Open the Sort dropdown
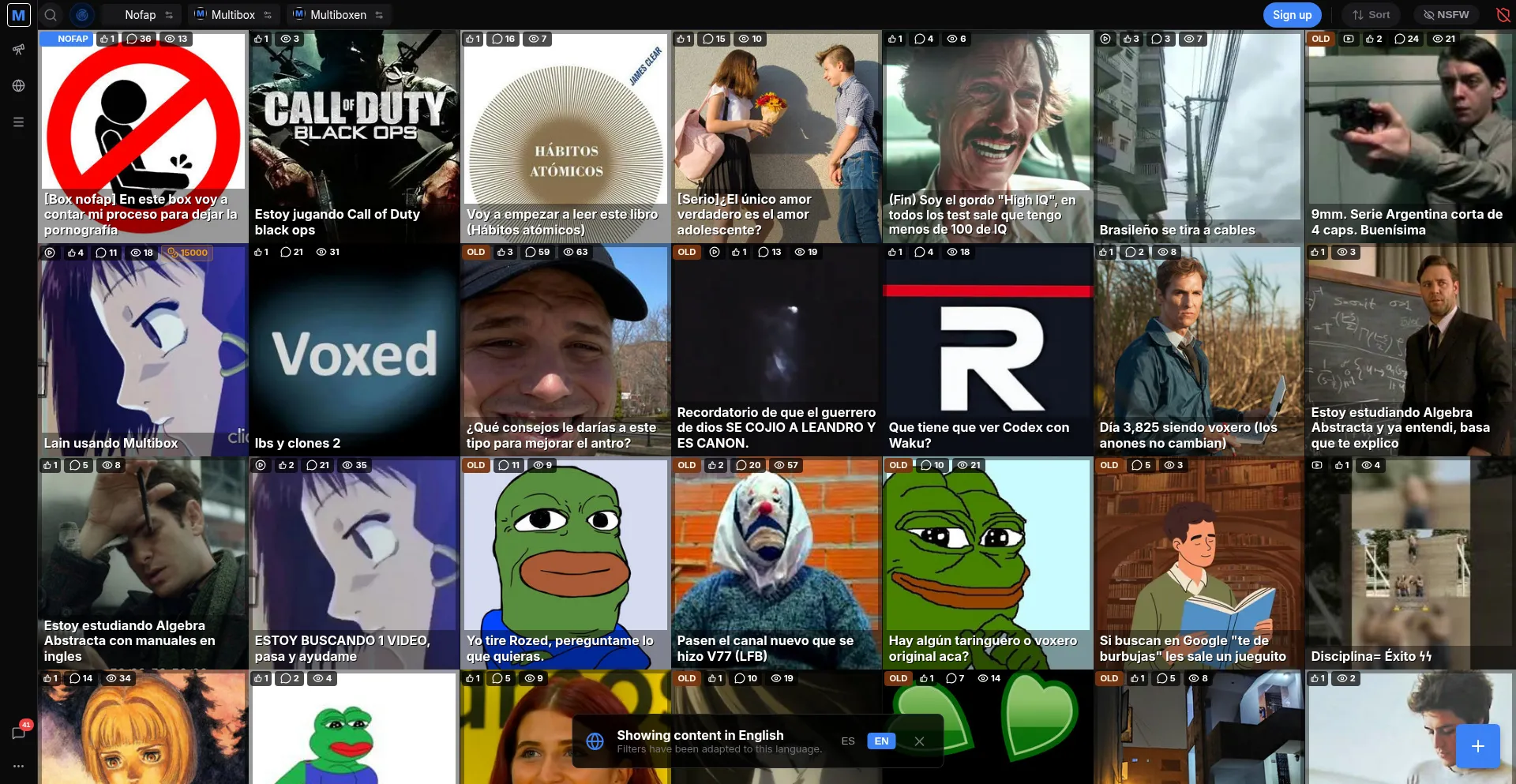Image resolution: width=1516 pixels, height=784 pixels. tap(1372, 15)
